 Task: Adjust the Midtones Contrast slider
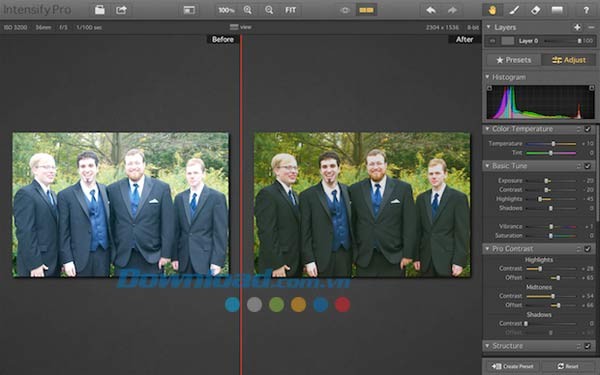[551, 296]
